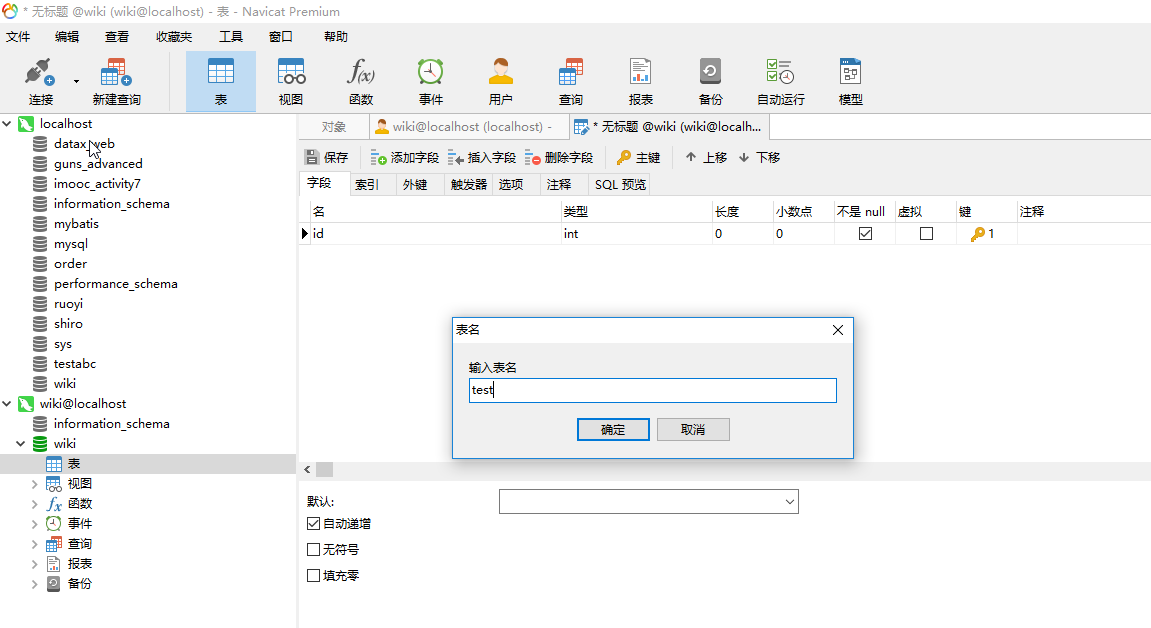Open the 编辑 menu
Image resolution: width=1151 pixels, height=628 pixels.
tap(67, 37)
